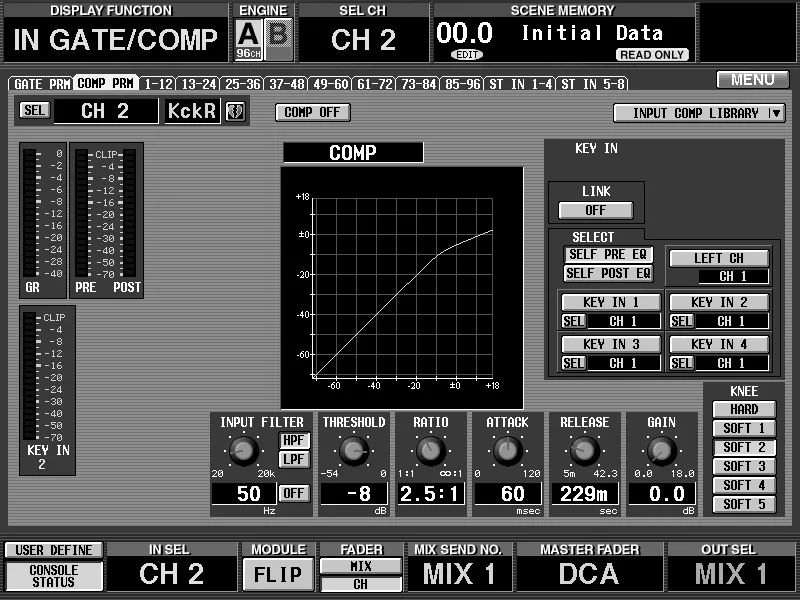Open the INPUT COMP LIBRARY dropdown
Image resolution: width=800 pixels, height=600 pixels.
click(x=699, y=113)
